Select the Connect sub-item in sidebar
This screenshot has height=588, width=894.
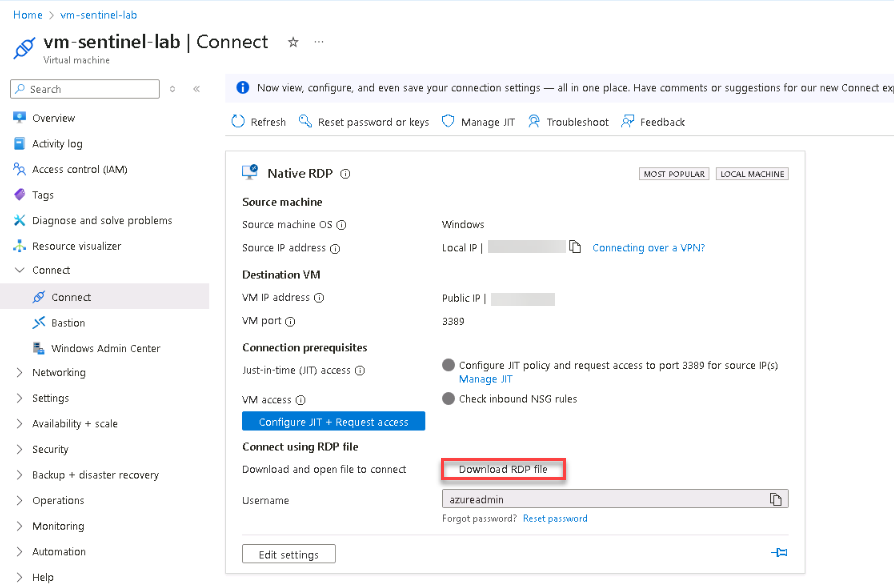tap(104, 297)
